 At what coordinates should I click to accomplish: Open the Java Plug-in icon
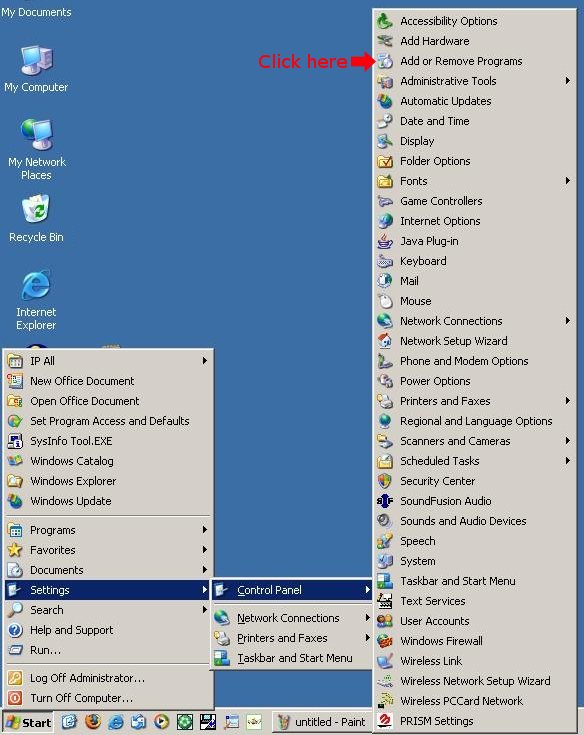(x=385, y=241)
